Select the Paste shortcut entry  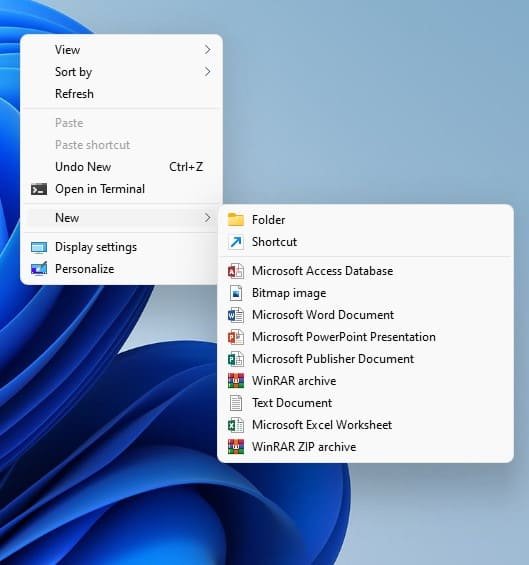pos(121,145)
